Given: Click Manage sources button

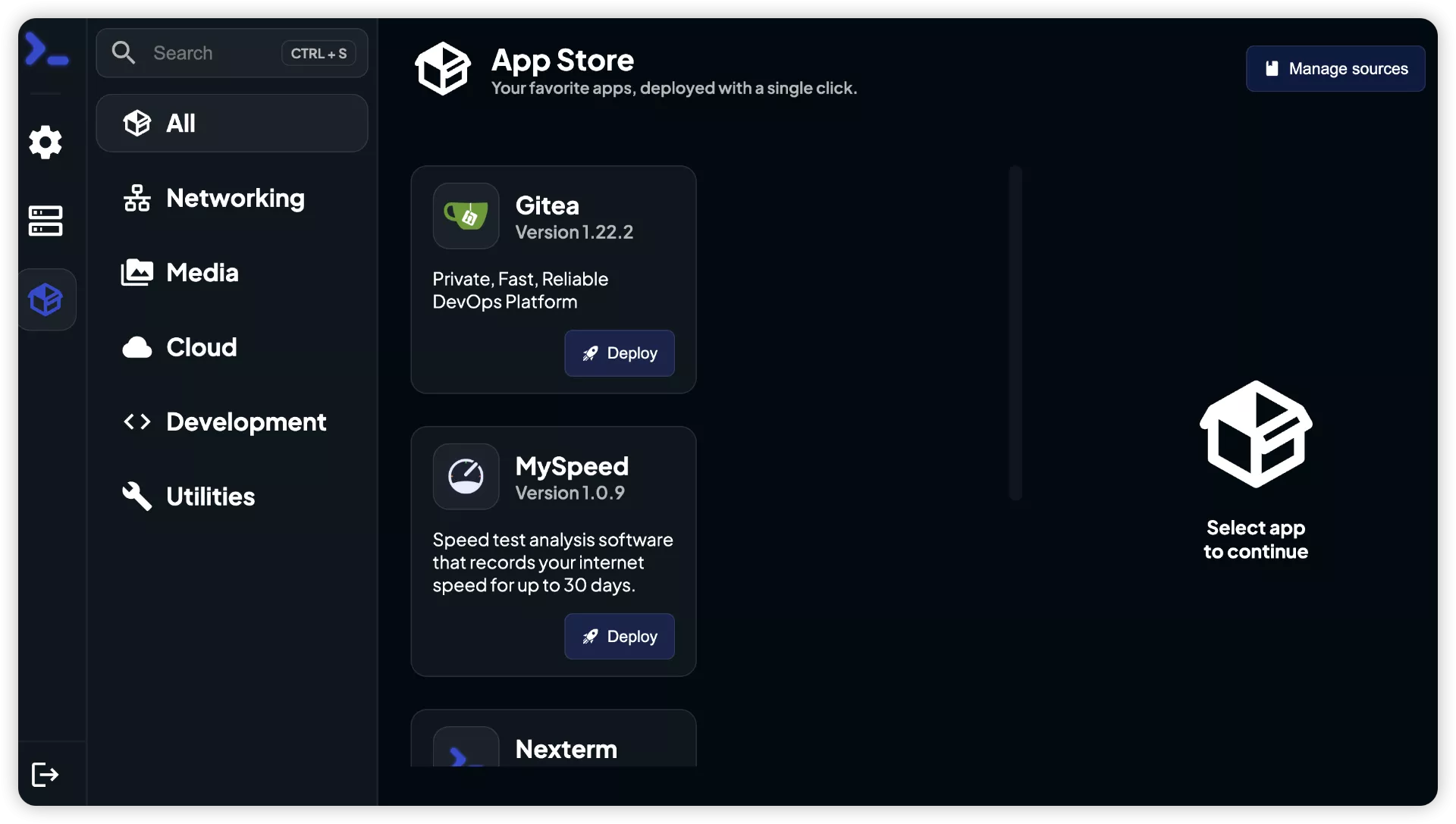Looking at the screenshot, I should point(1335,68).
